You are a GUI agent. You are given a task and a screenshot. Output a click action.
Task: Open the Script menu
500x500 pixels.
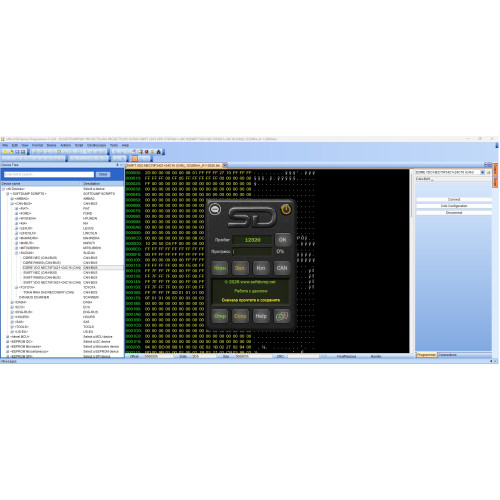click(x=79, y=145)
